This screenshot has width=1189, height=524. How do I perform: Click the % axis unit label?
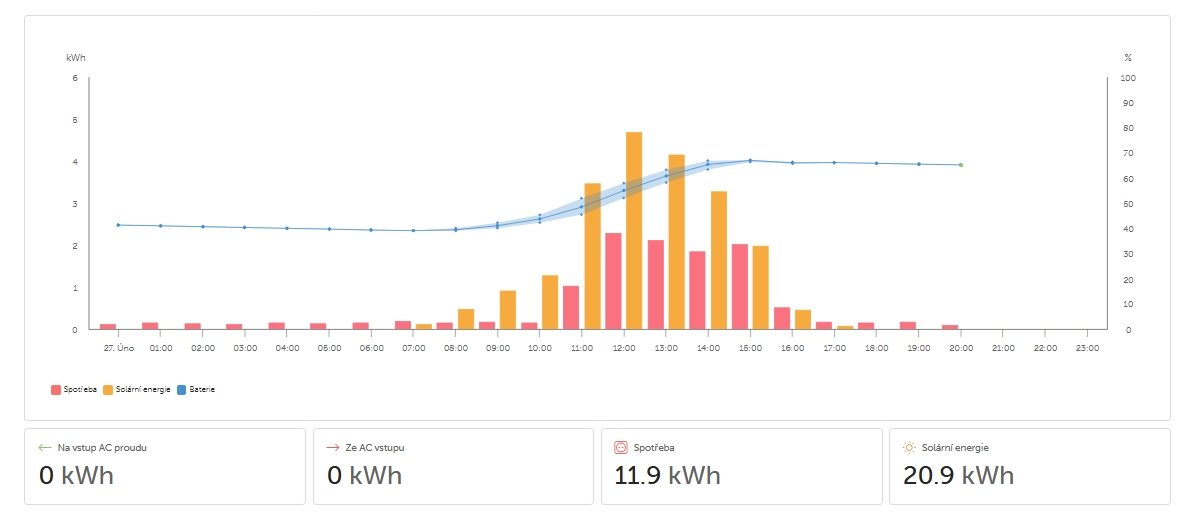pos(1128,58)
